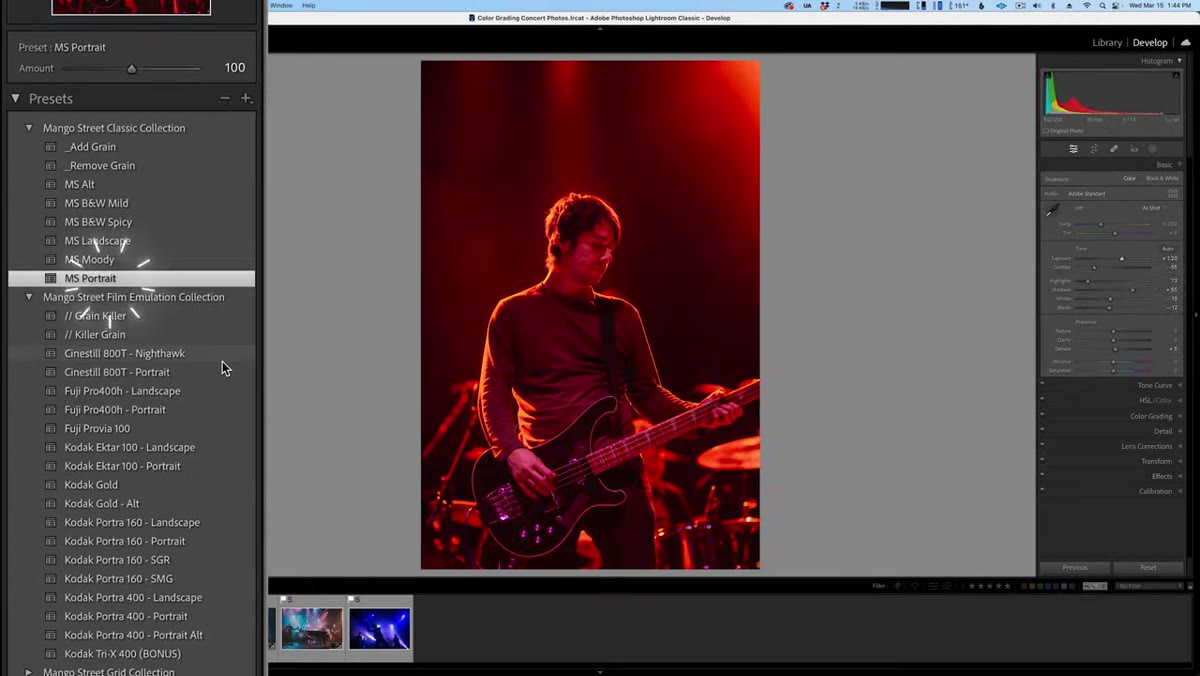1200x676 pixels.
Task: Adjust the Shadows slider handle
Action: 1133,290
